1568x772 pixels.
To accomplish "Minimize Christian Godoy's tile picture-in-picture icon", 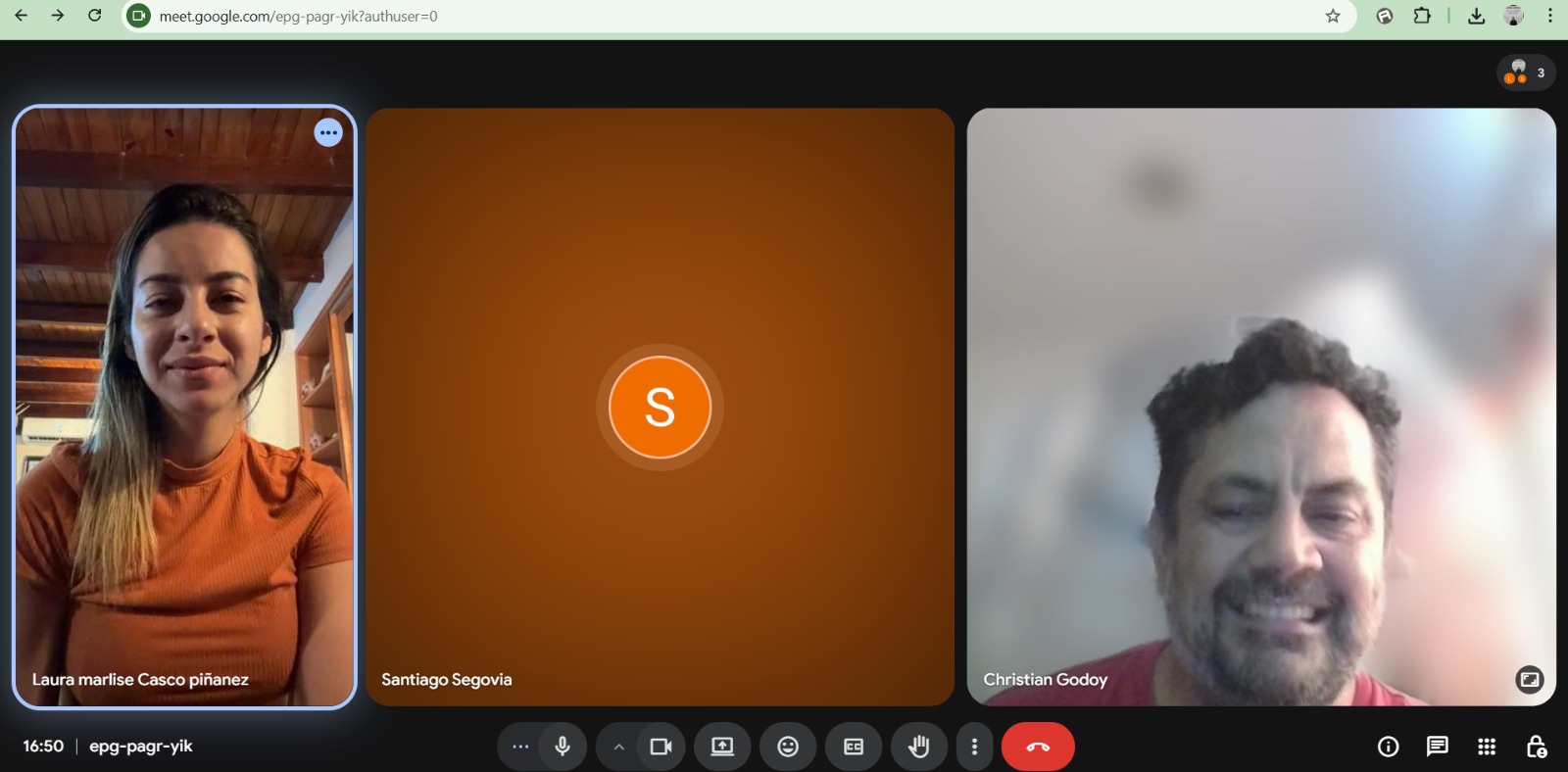I will (x=1529, y=679).
